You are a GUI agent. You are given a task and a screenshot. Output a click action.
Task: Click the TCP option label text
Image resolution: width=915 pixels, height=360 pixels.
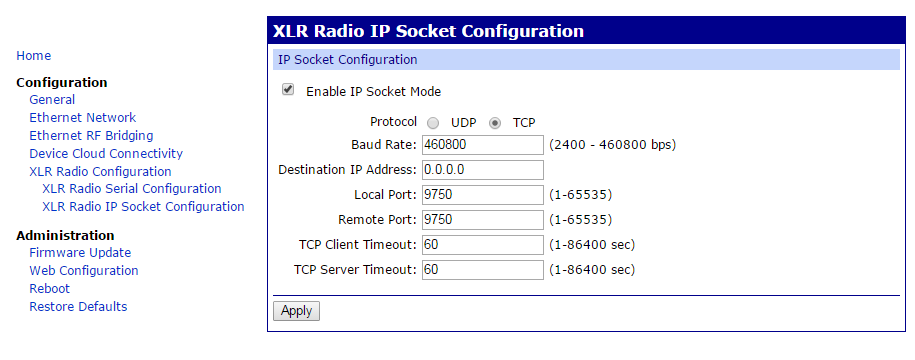coord(524,123)
